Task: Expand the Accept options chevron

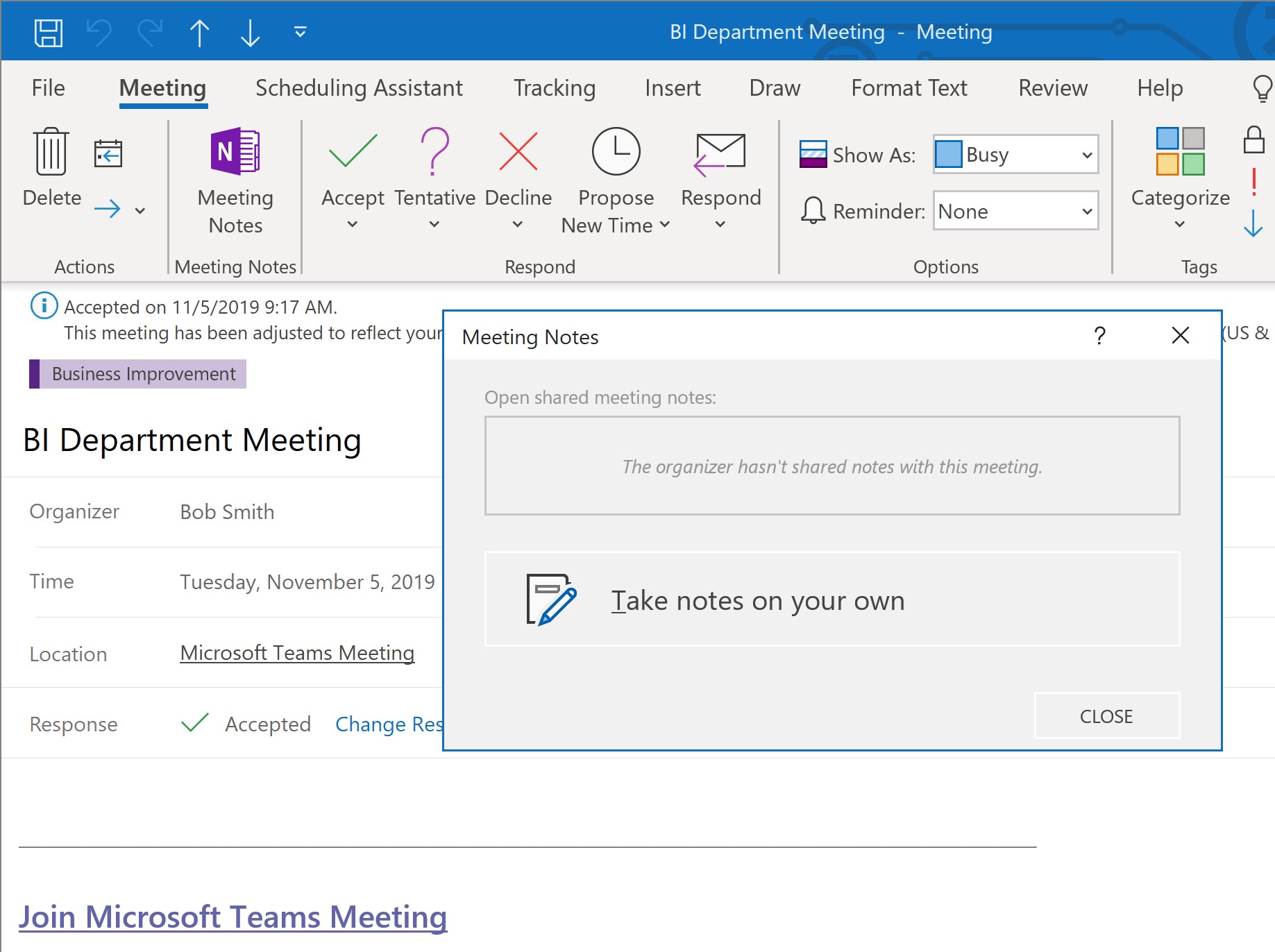Action: click(353, 224)
